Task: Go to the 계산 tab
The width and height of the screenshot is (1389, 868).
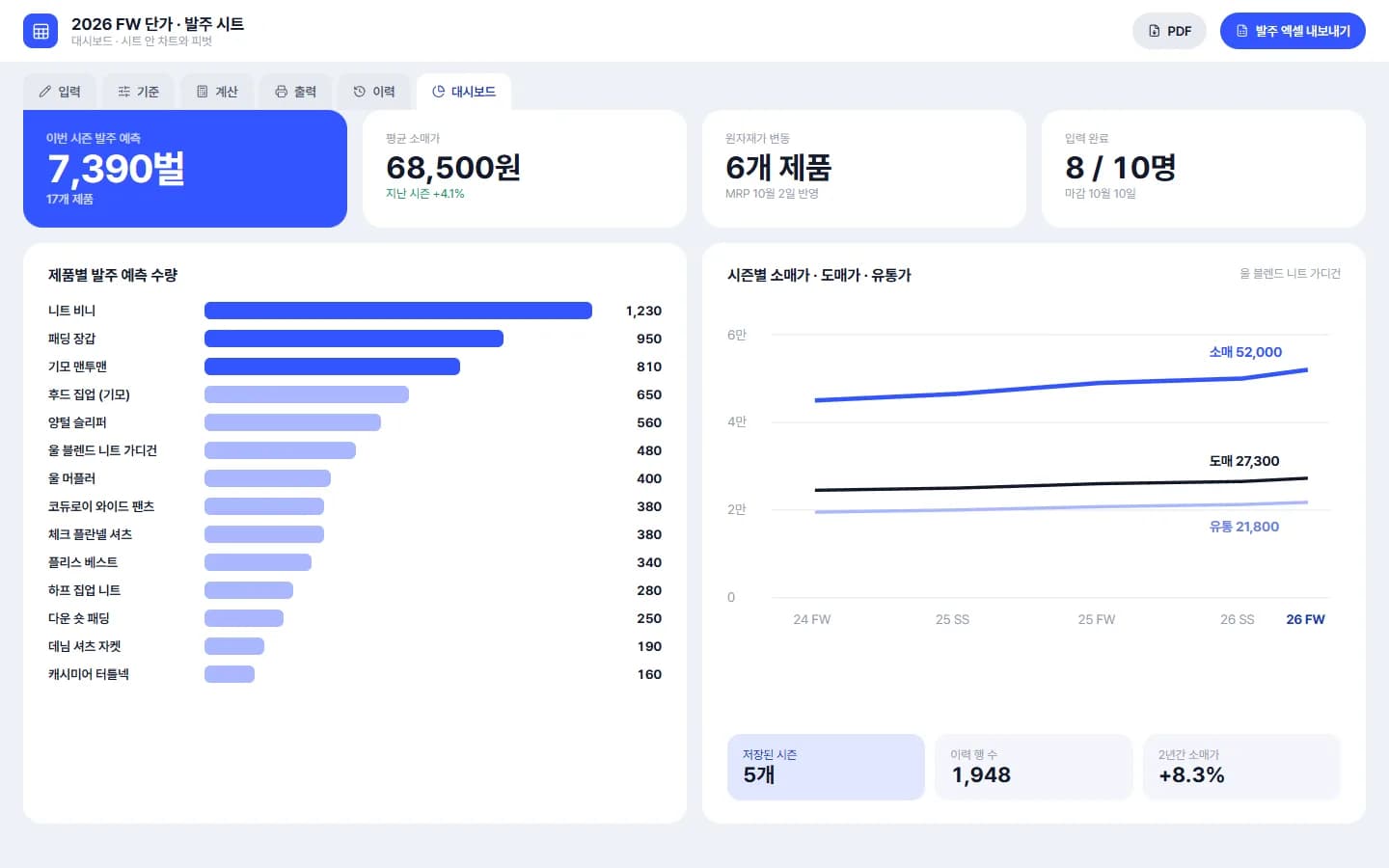Action: (217, 92)
